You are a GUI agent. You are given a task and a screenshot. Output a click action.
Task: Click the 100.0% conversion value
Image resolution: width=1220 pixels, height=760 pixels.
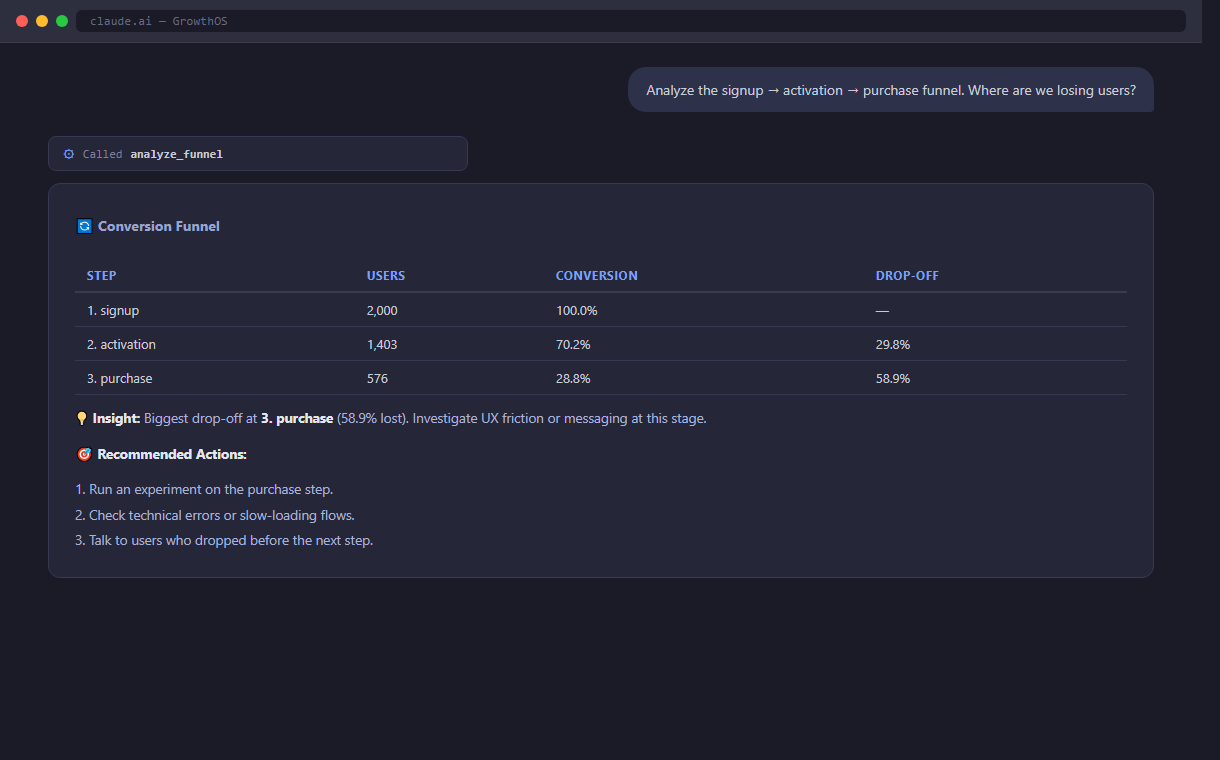pyautogui.click(x=577, y=311)
